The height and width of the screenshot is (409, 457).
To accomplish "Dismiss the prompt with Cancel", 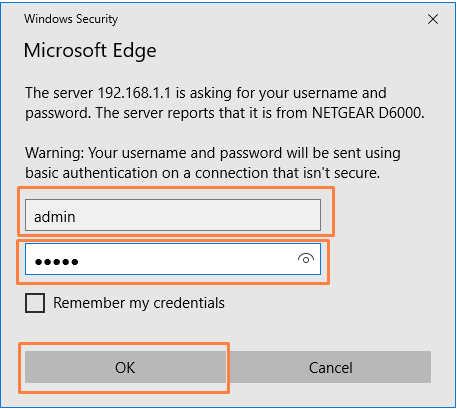I will point(330,367).
